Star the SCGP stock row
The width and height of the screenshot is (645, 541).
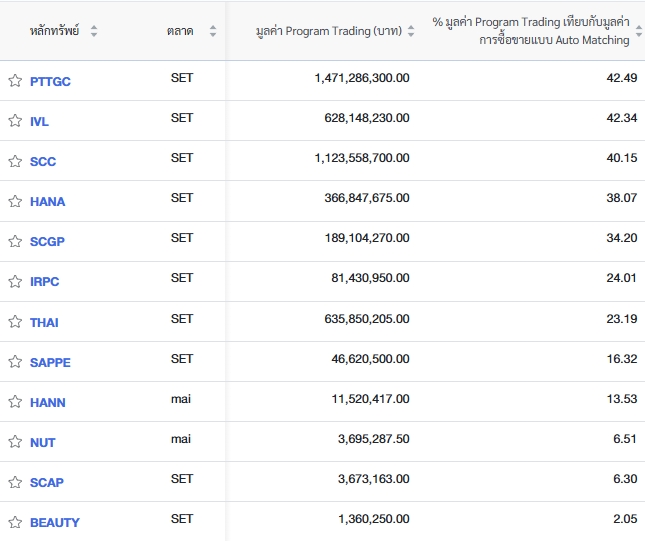coord(15,241)
